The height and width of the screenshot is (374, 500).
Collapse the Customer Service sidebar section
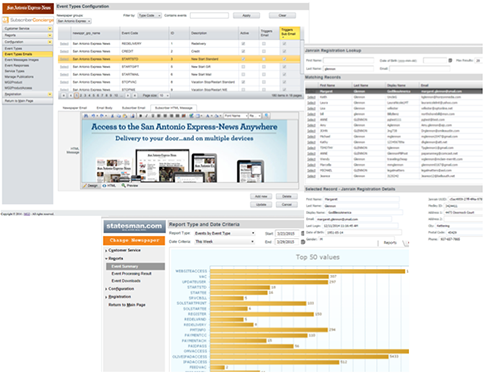pyautogui.click(x=50, y=29)
